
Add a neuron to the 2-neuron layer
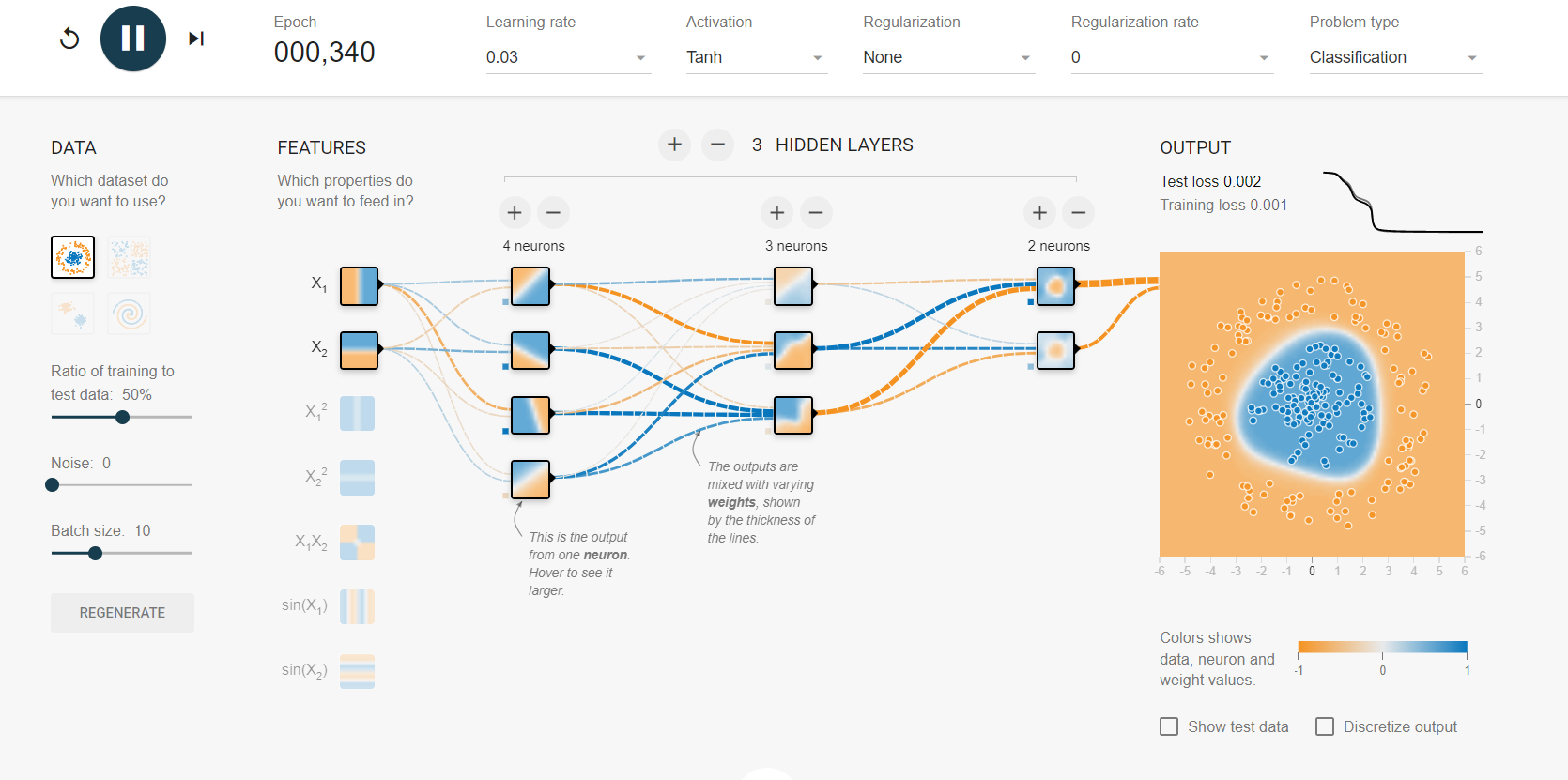1040,213
